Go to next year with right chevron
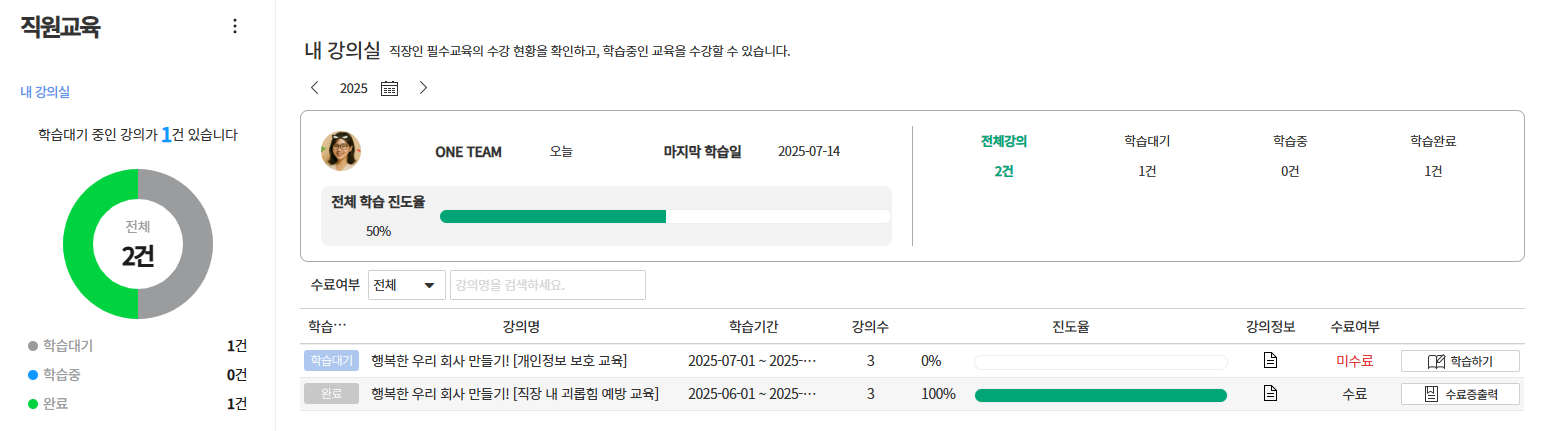Image resolution: width=1546 pixels, height=431 pixels. [423, 88]
